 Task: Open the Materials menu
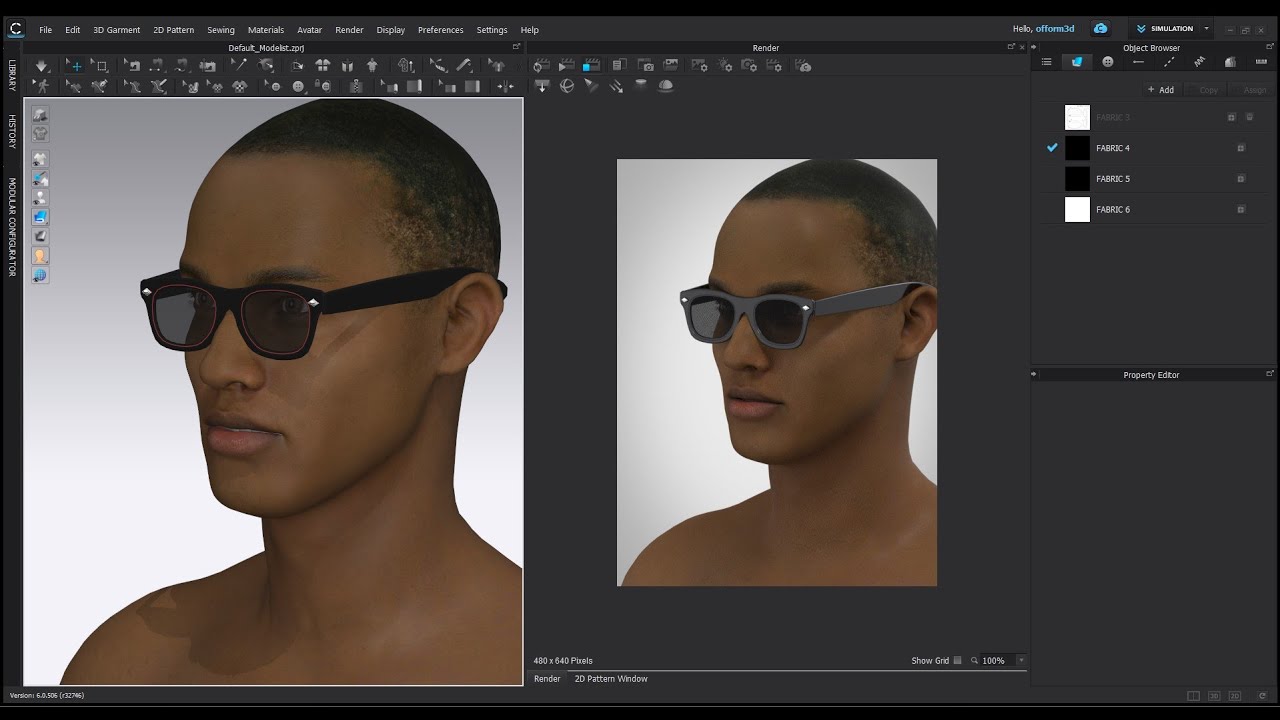(x=266, y=30)
